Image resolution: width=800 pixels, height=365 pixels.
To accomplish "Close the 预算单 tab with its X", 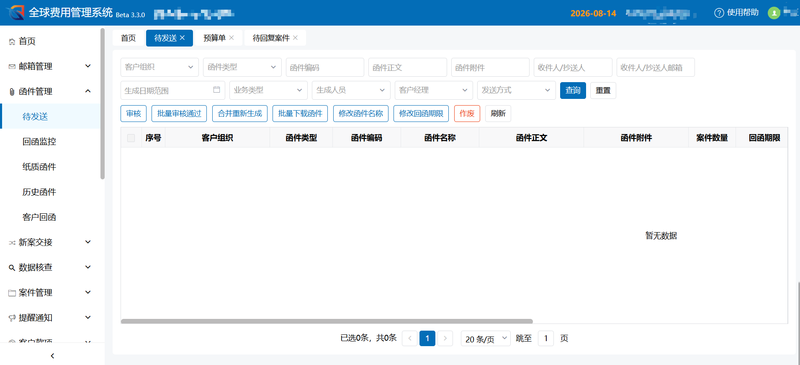I will click(231, 38).
